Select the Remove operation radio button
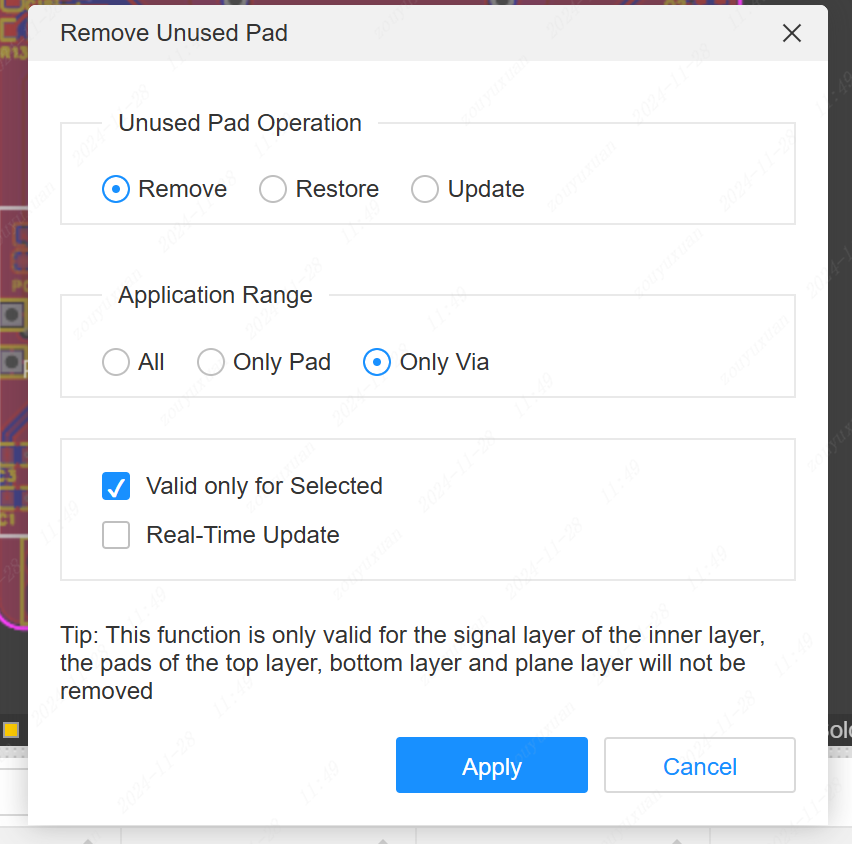This screenshot has width=852, height=844. pyautogui.click(x=116, y=189)
